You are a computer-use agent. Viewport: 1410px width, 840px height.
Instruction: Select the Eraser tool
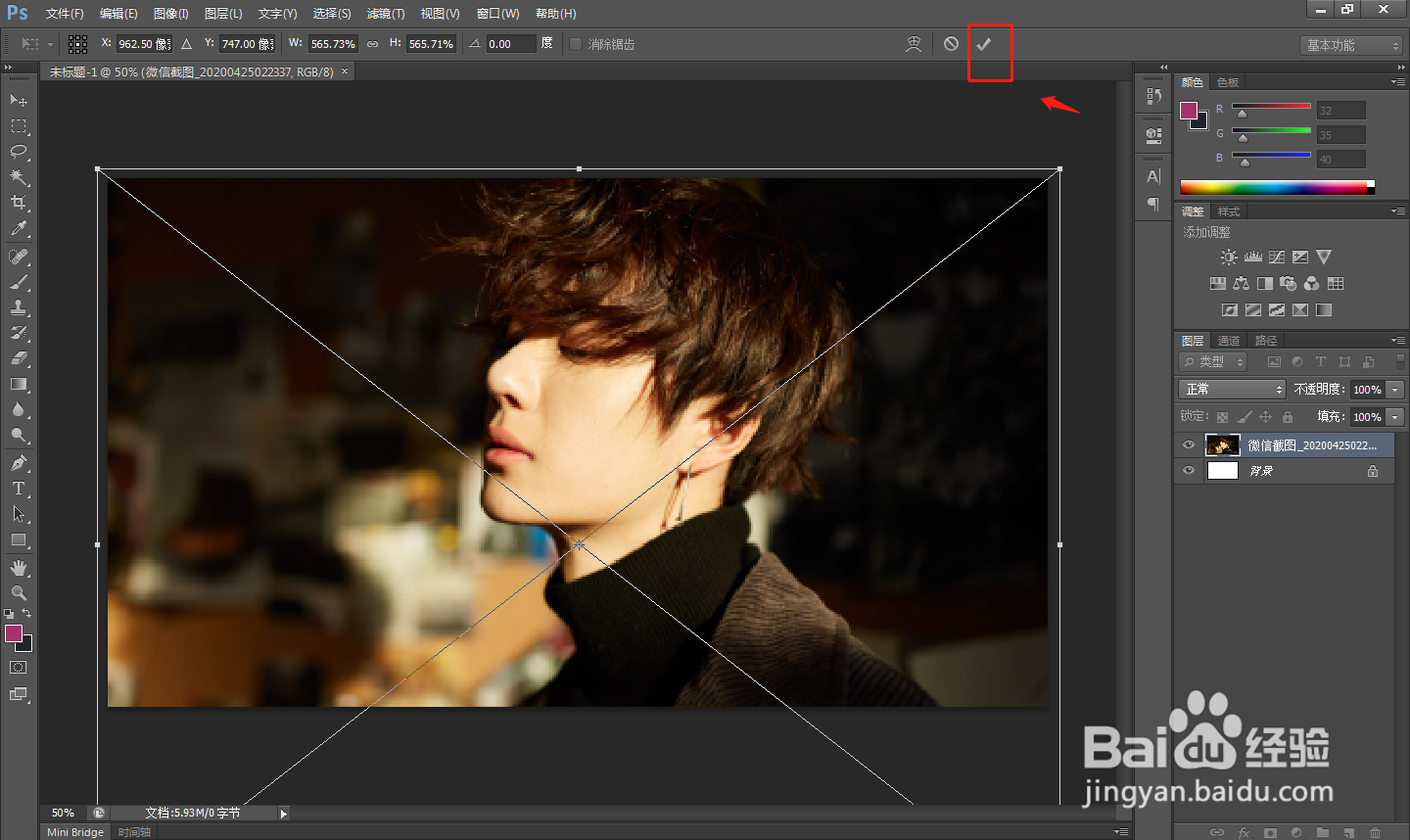click(19, 358)
